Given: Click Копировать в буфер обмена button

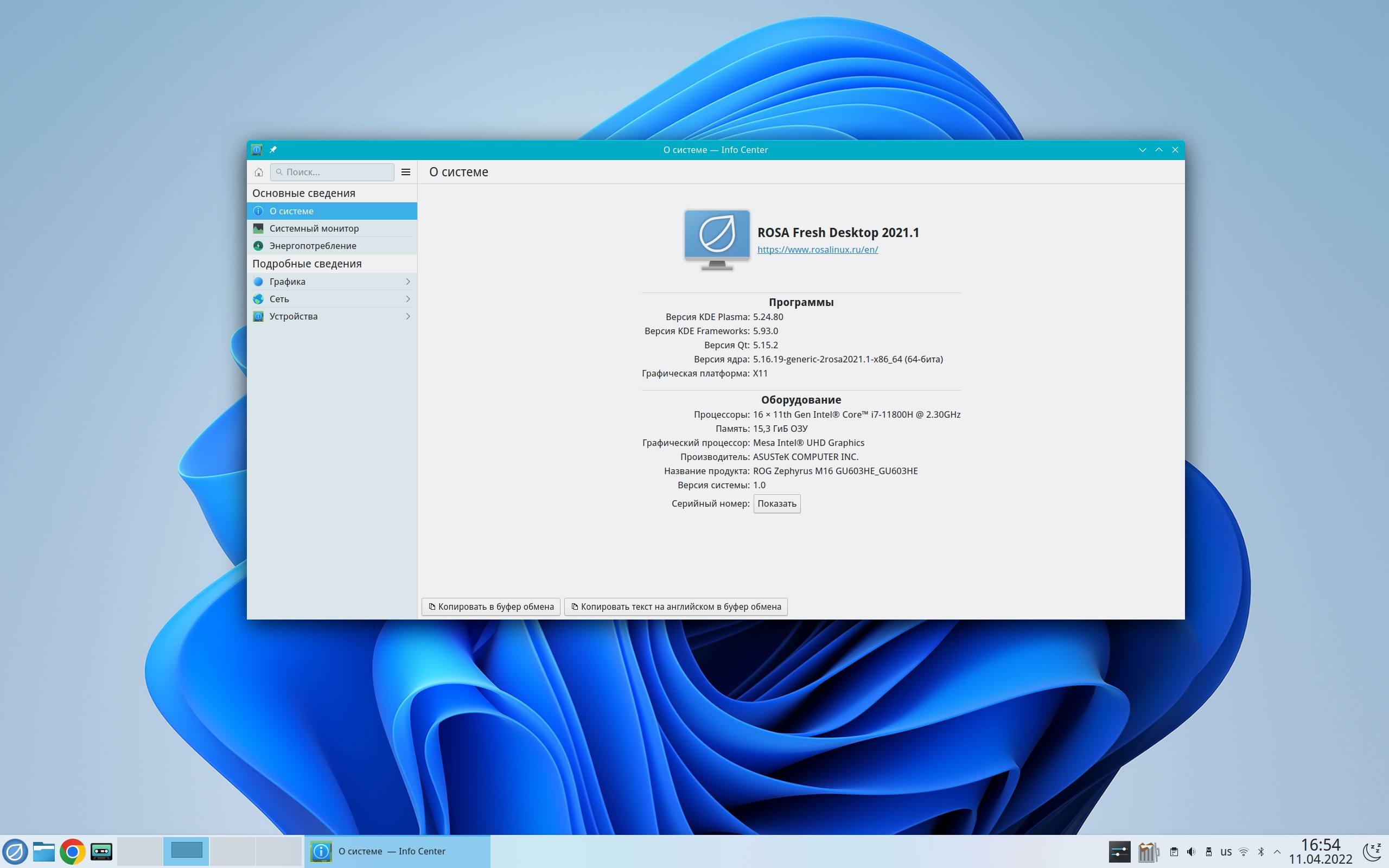Looking at the screenshot, I should [x=490, y=607].
